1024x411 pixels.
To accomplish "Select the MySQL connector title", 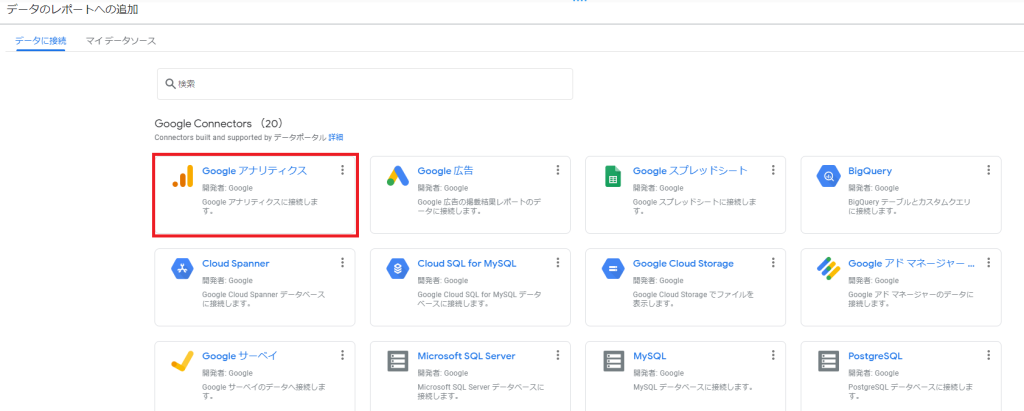I will click(x=649, y=356).
